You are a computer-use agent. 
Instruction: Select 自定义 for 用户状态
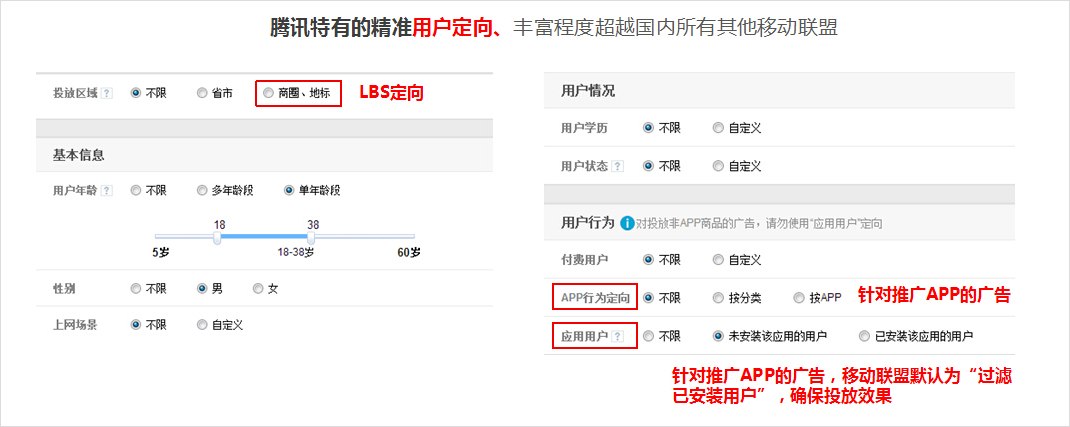click(717, 166)
